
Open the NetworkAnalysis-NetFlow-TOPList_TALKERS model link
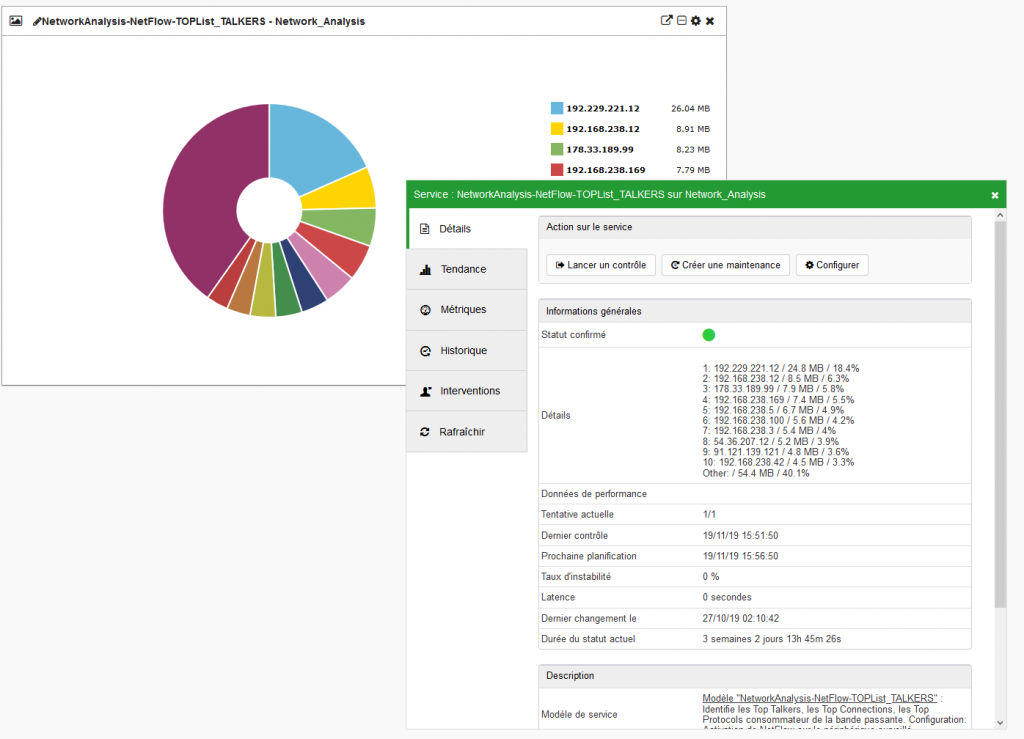pos(820,699)
